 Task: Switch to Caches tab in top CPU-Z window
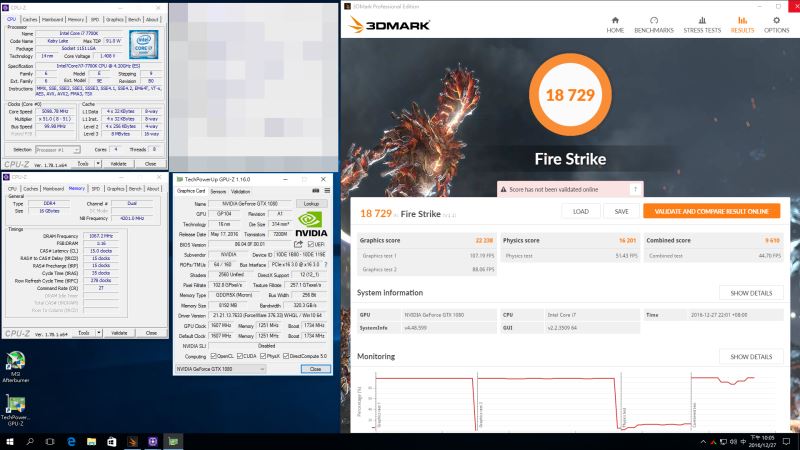tap(30, 19)
